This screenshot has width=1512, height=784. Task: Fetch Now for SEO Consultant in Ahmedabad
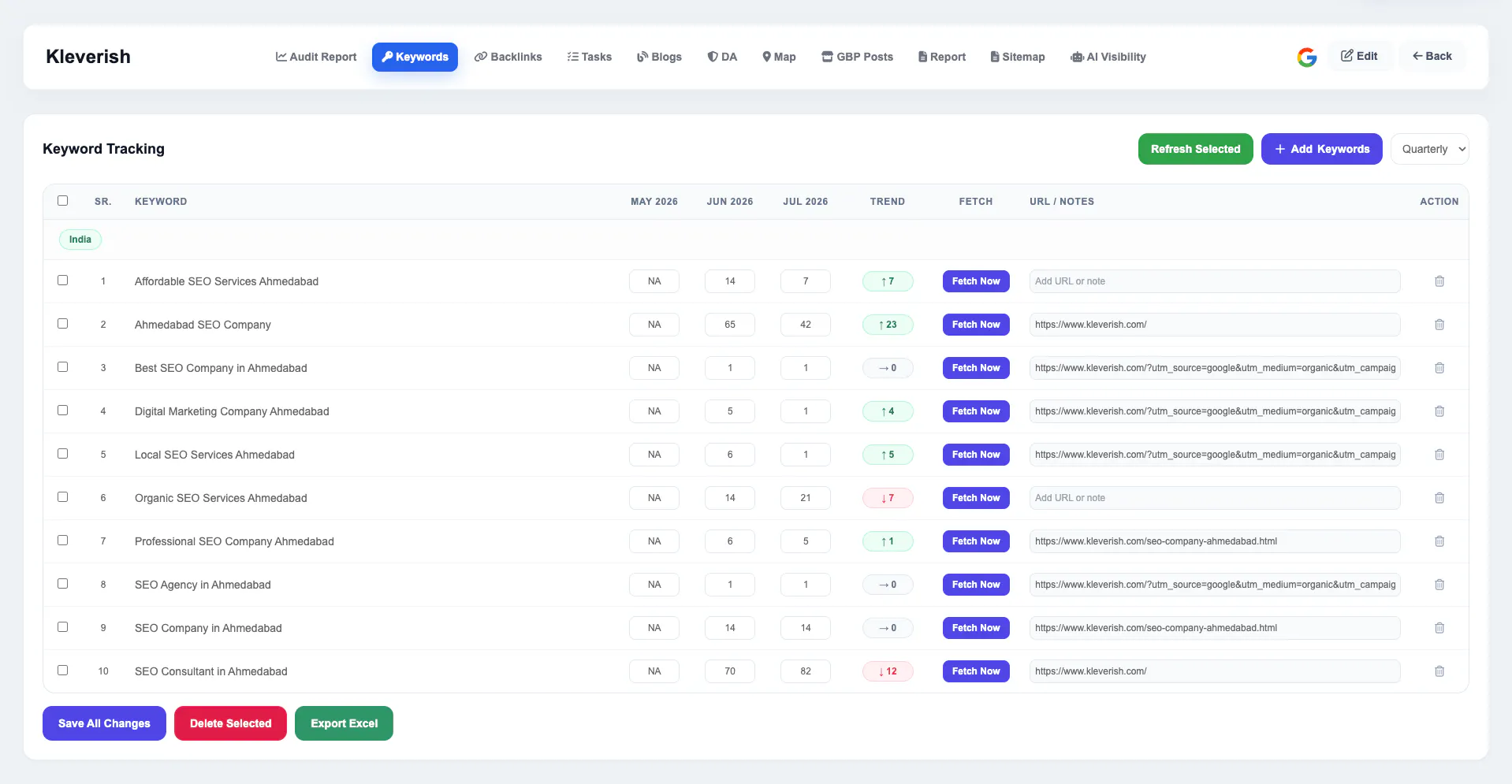[x=976, y=671]
